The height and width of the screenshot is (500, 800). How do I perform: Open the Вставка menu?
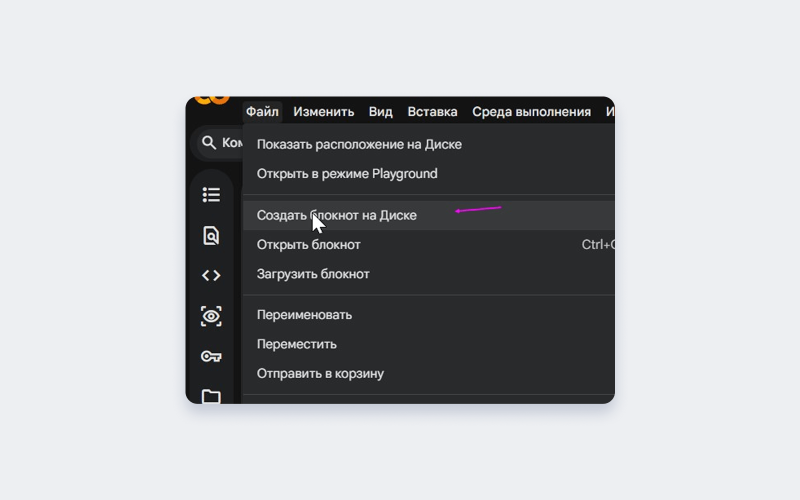[x=432, y=112]
